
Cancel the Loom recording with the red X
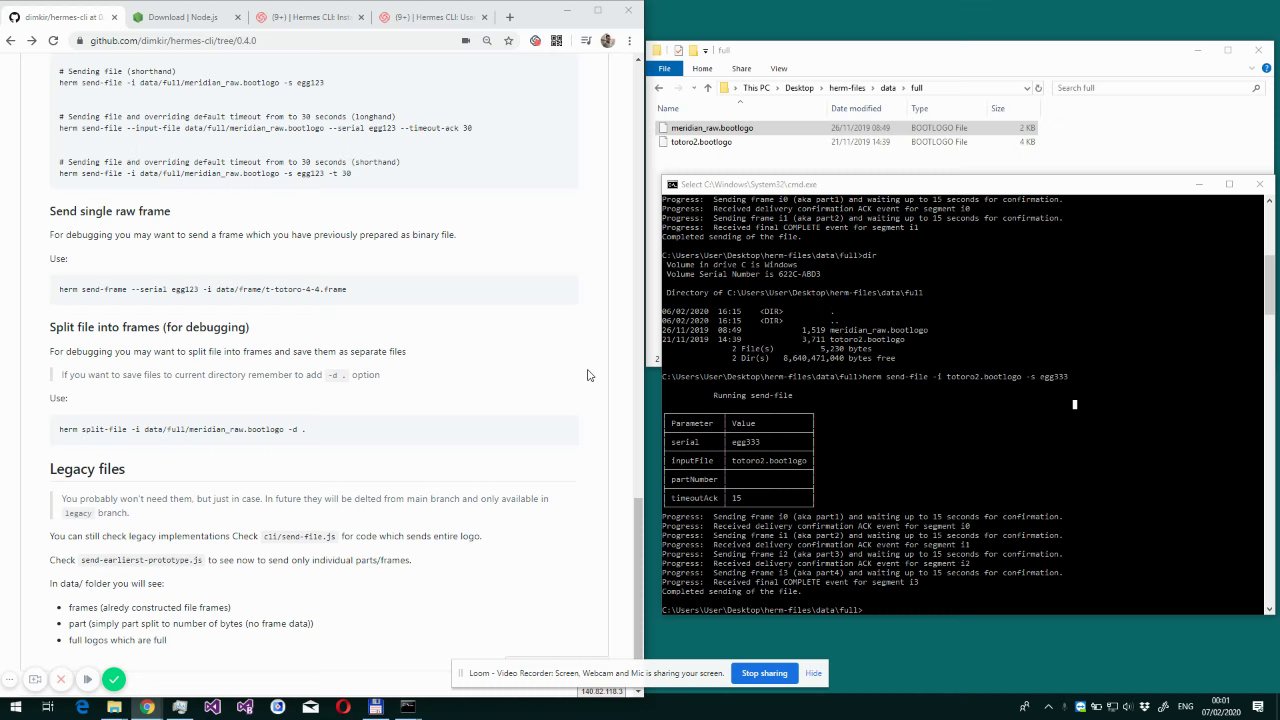(x=61, y=680)
